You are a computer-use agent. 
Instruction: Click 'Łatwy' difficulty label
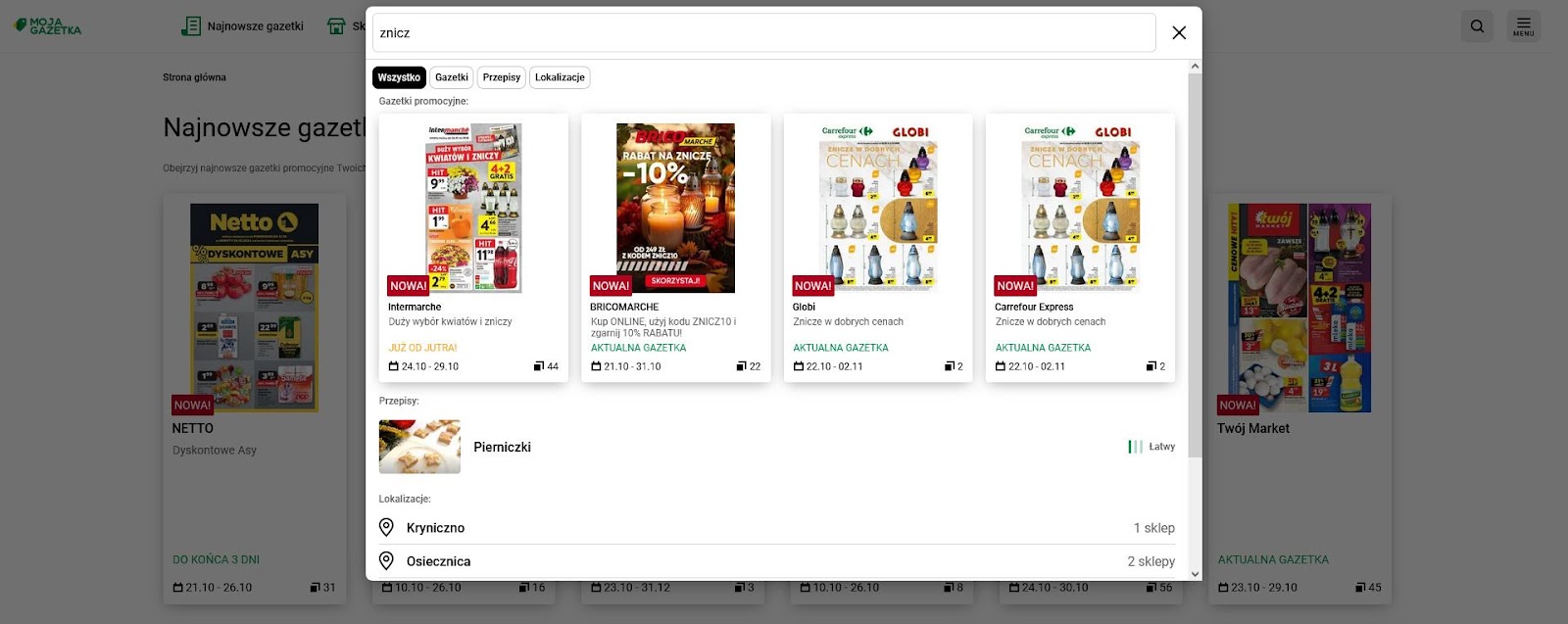1161,447
